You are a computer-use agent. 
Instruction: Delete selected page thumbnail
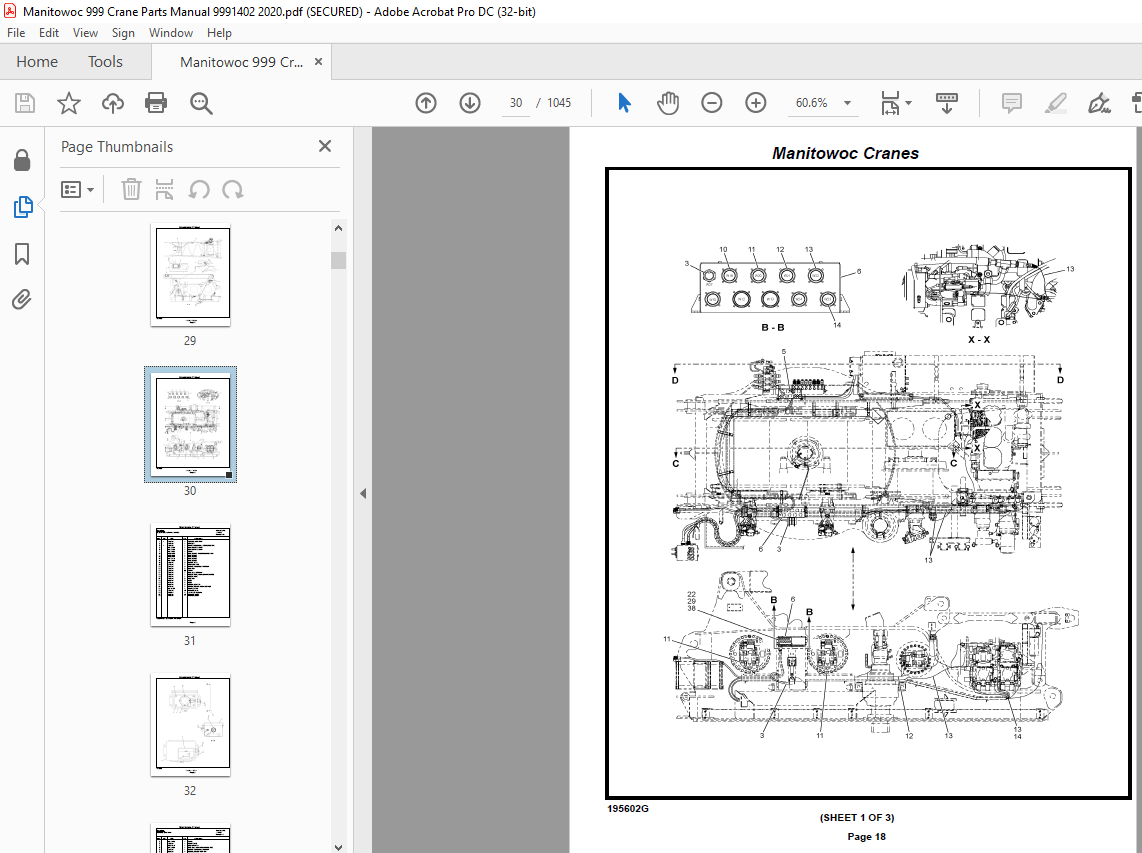click(x=131, y=189)
